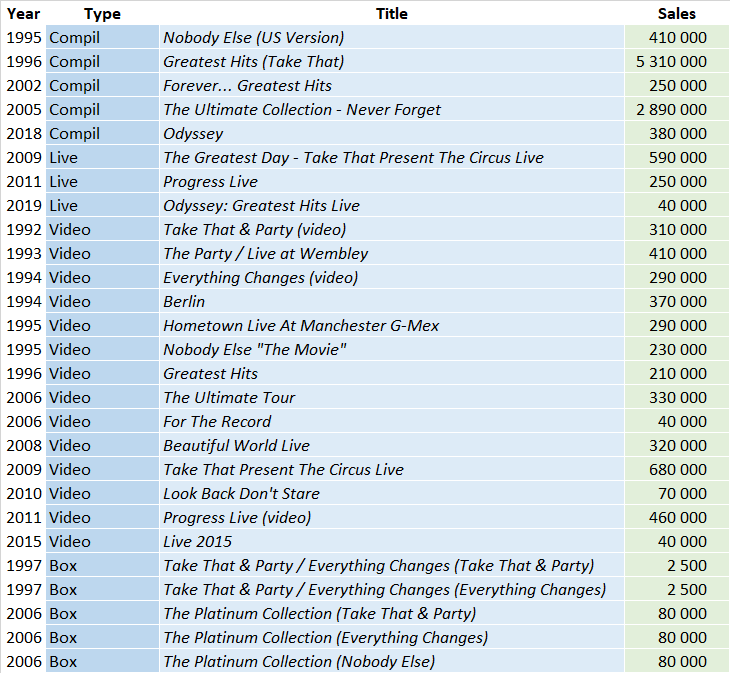The width and height of the screenshot is (730, 673).
Task: Select 'Look Back Don't Stare' title
Action: (242, 494)
